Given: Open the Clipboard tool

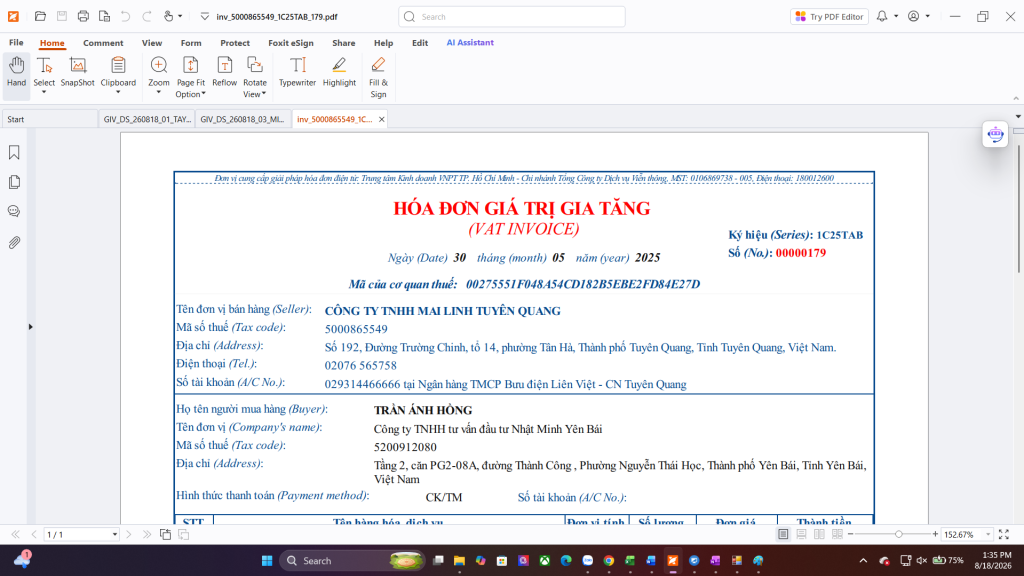Looking at the screenshot, I should (x=118, y=72).
